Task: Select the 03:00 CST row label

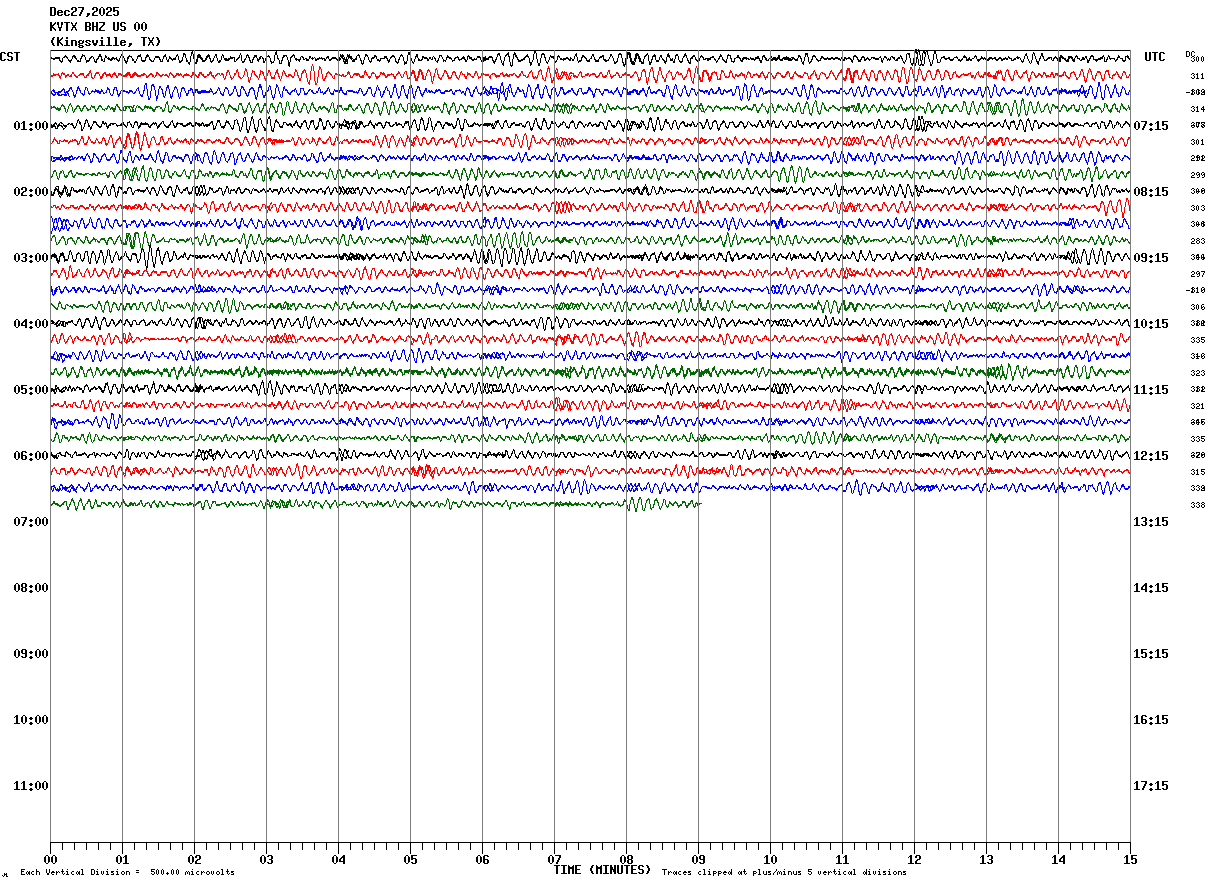Action: [x=30, y=258]
